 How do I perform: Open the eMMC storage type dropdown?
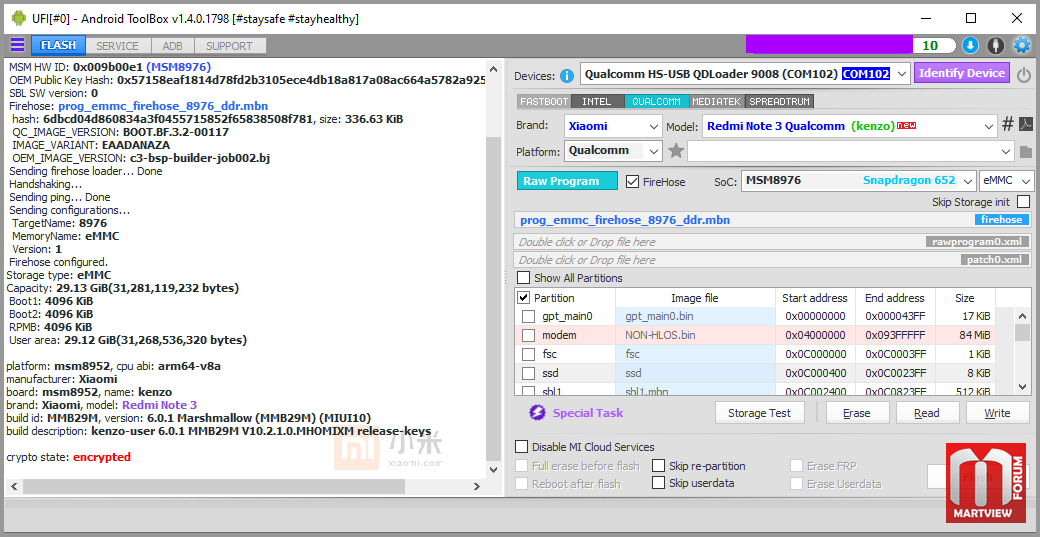1026,181
